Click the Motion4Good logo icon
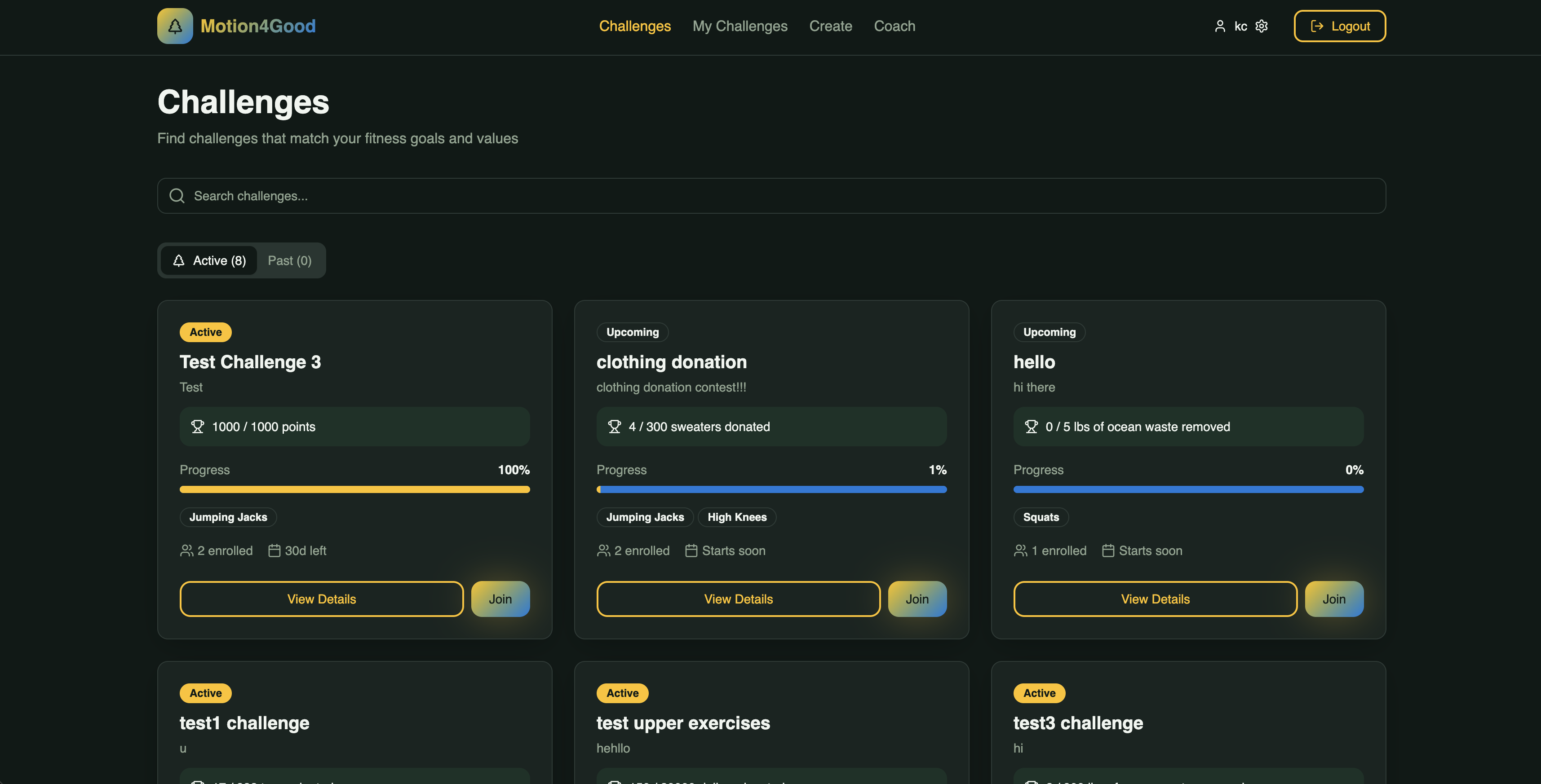The width and height of the screenshot is (1541, 784). (175, 26)
